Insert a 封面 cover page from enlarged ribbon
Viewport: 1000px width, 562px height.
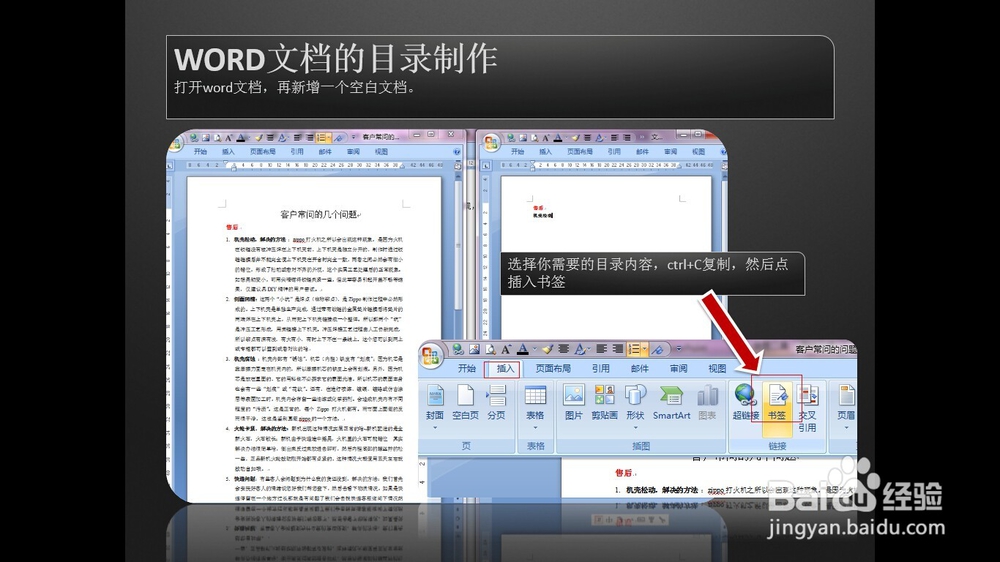coord(435,402)
